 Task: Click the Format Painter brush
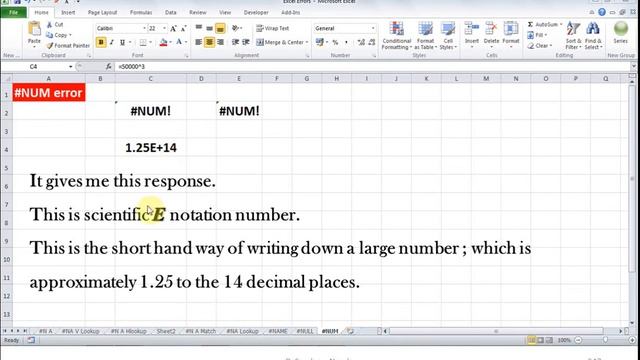click(50, 46)
